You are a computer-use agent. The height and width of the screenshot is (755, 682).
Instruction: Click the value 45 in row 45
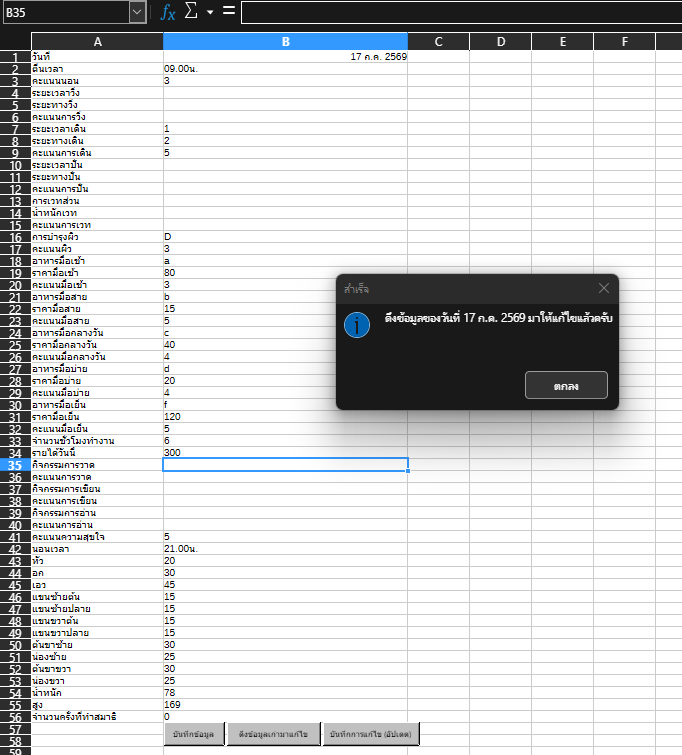coord(286,585)
